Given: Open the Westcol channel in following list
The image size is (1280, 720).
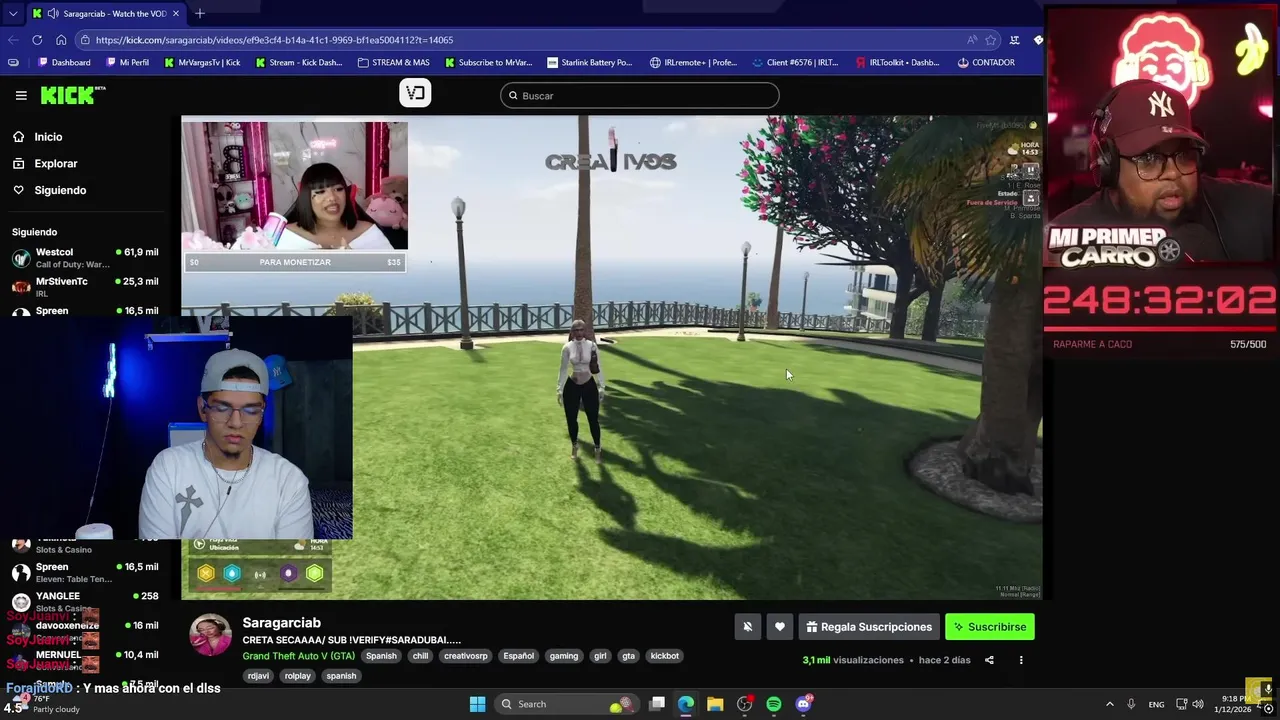Looking at the screenshot, I should click(x=85, y=258).
